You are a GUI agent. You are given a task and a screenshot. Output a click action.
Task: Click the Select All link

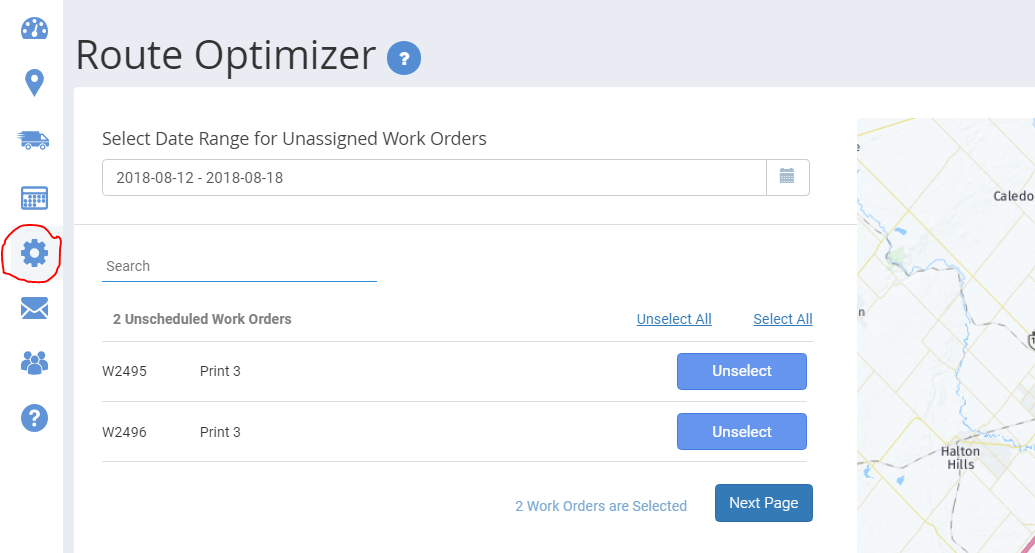[783, 319]
